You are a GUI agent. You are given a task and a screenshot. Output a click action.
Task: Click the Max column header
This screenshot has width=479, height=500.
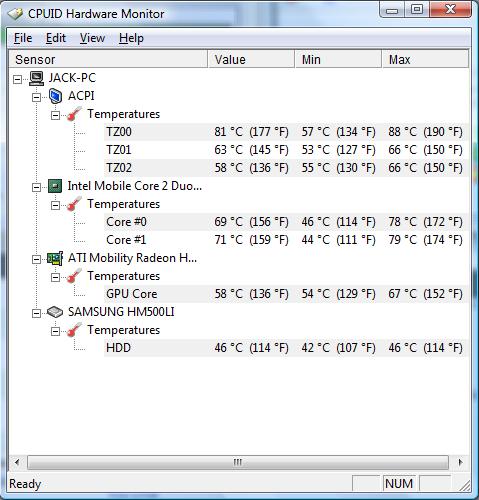[425, 59]
